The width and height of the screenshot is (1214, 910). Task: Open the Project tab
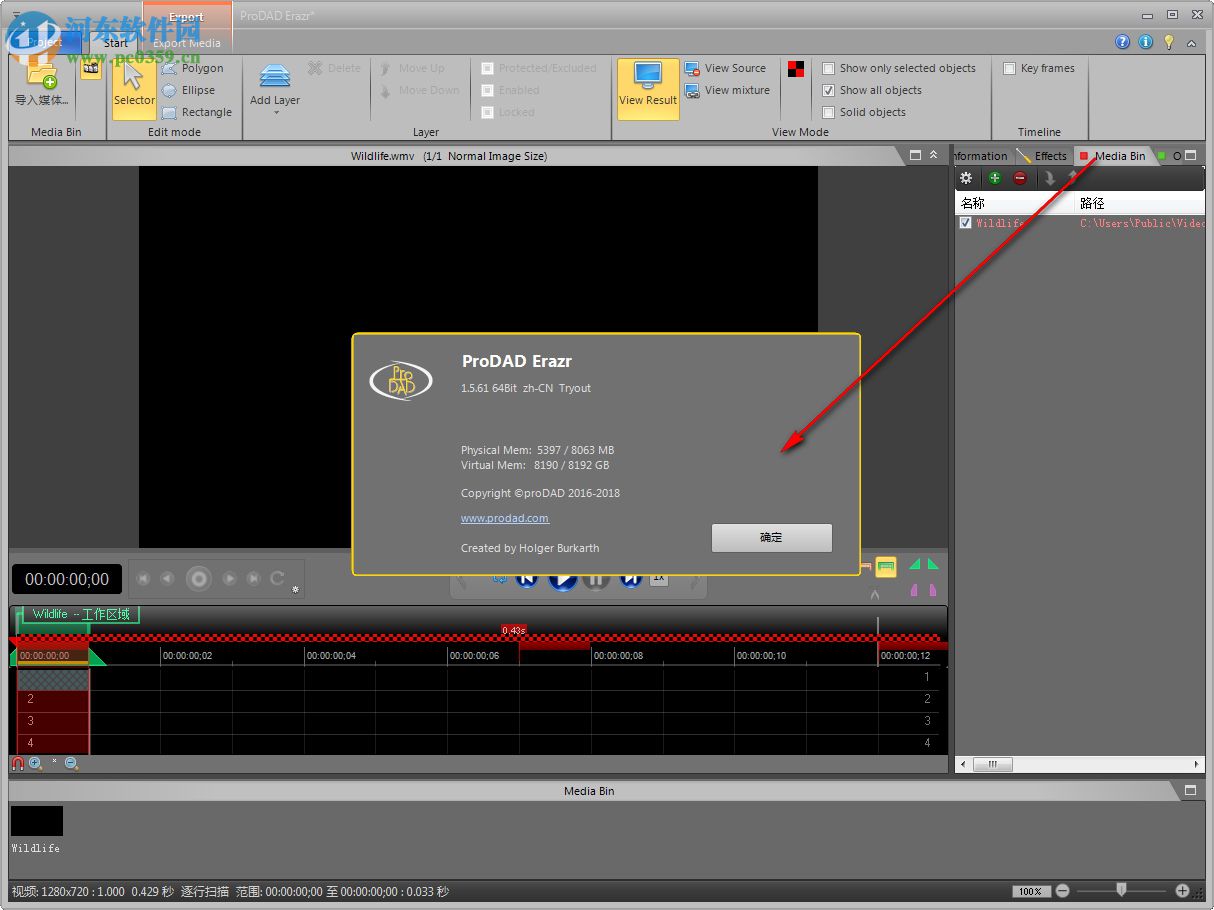pyautogui.click(x=45, y=42)
